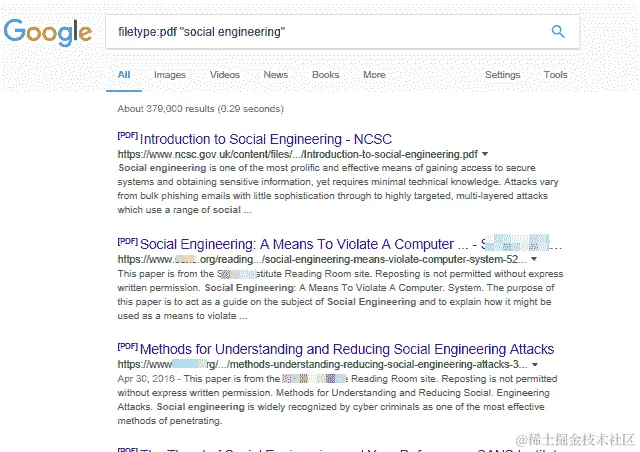The width and height of the screenshot is (640, 452).
Task: Open the News tab
Action: tap(276, 75)
